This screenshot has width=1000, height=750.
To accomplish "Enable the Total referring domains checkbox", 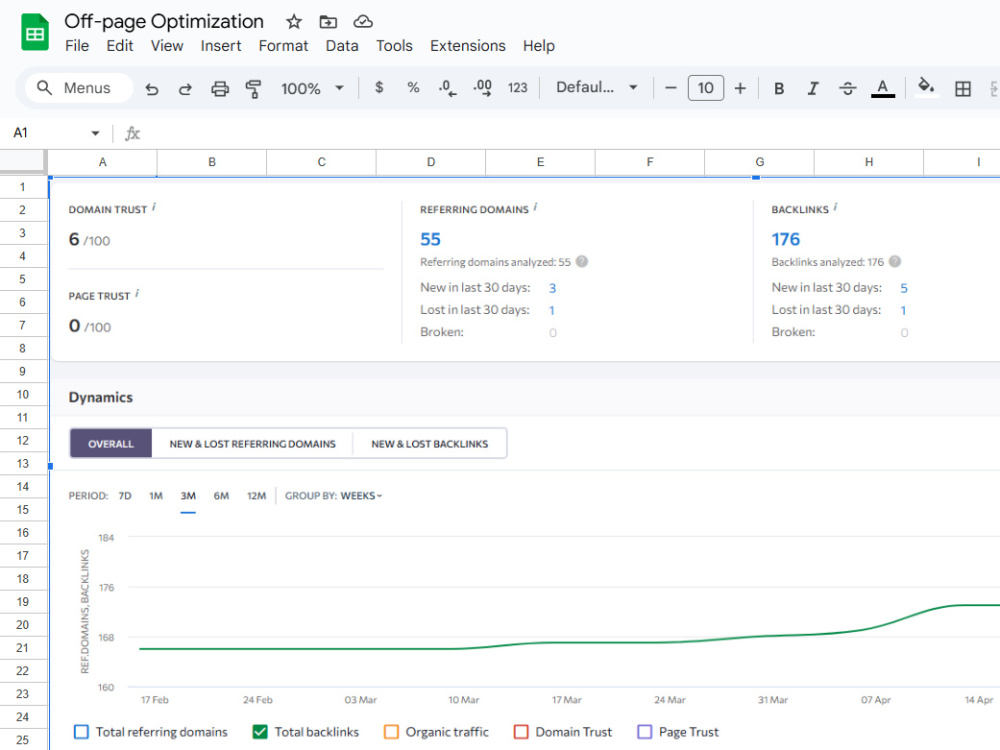I will [81, 732].
